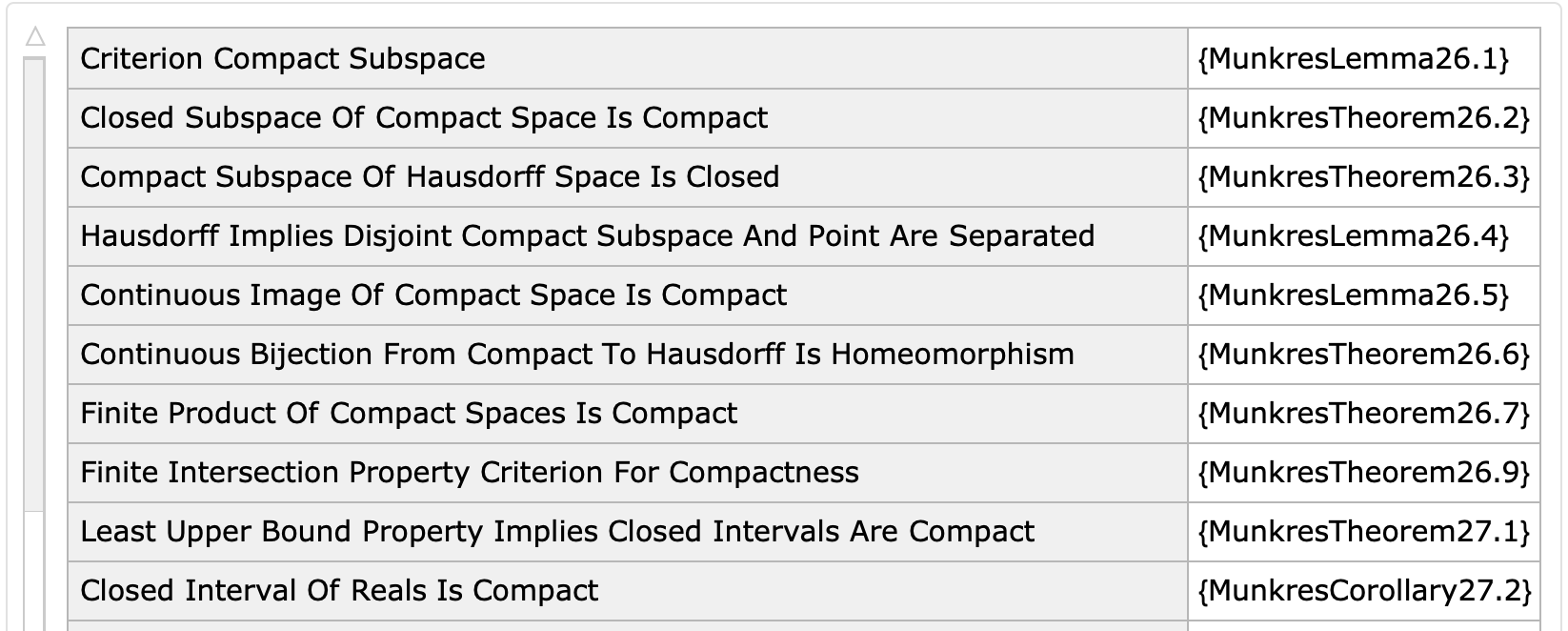Click the {MunkresTheorem26.7} reference cell
Image resolution: width=1568 pixels, height=631 pixels.
click(1363, 414)
